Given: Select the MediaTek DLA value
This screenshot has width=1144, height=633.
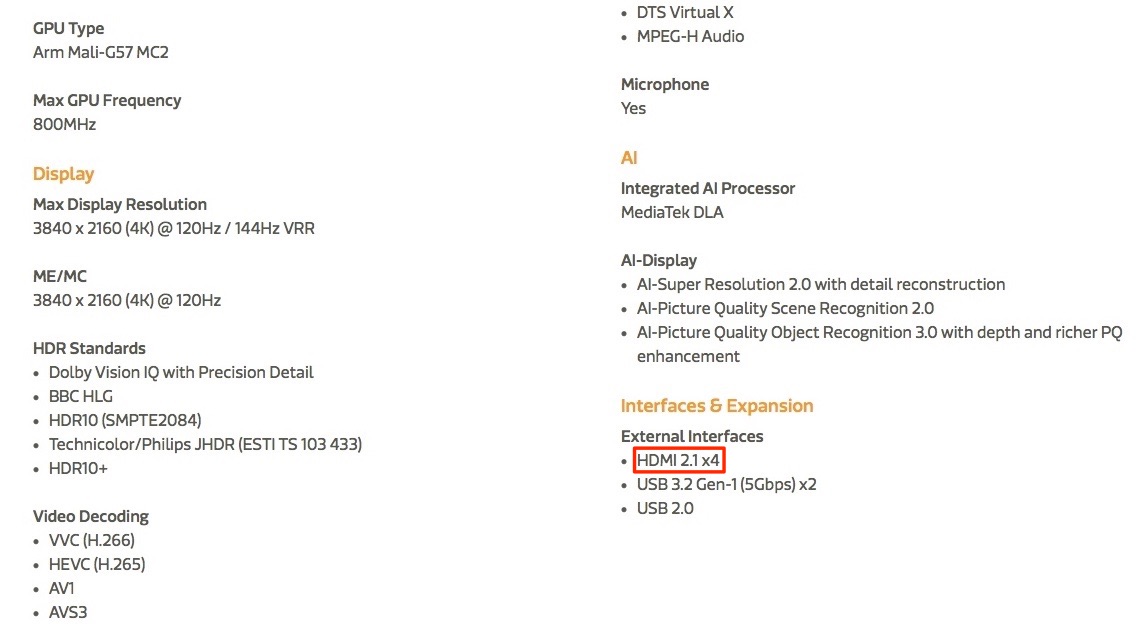Looking at the screenshot, I should click(672, 212).
